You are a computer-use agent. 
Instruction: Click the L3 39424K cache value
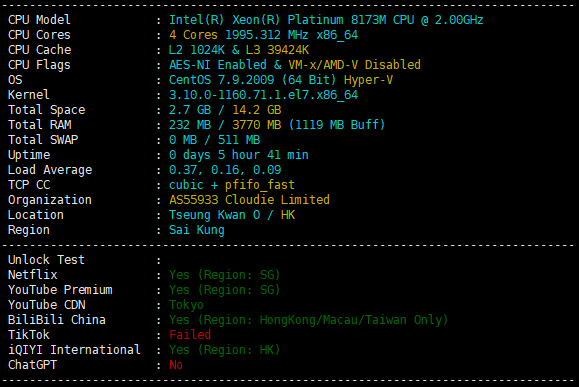[281, 50]
